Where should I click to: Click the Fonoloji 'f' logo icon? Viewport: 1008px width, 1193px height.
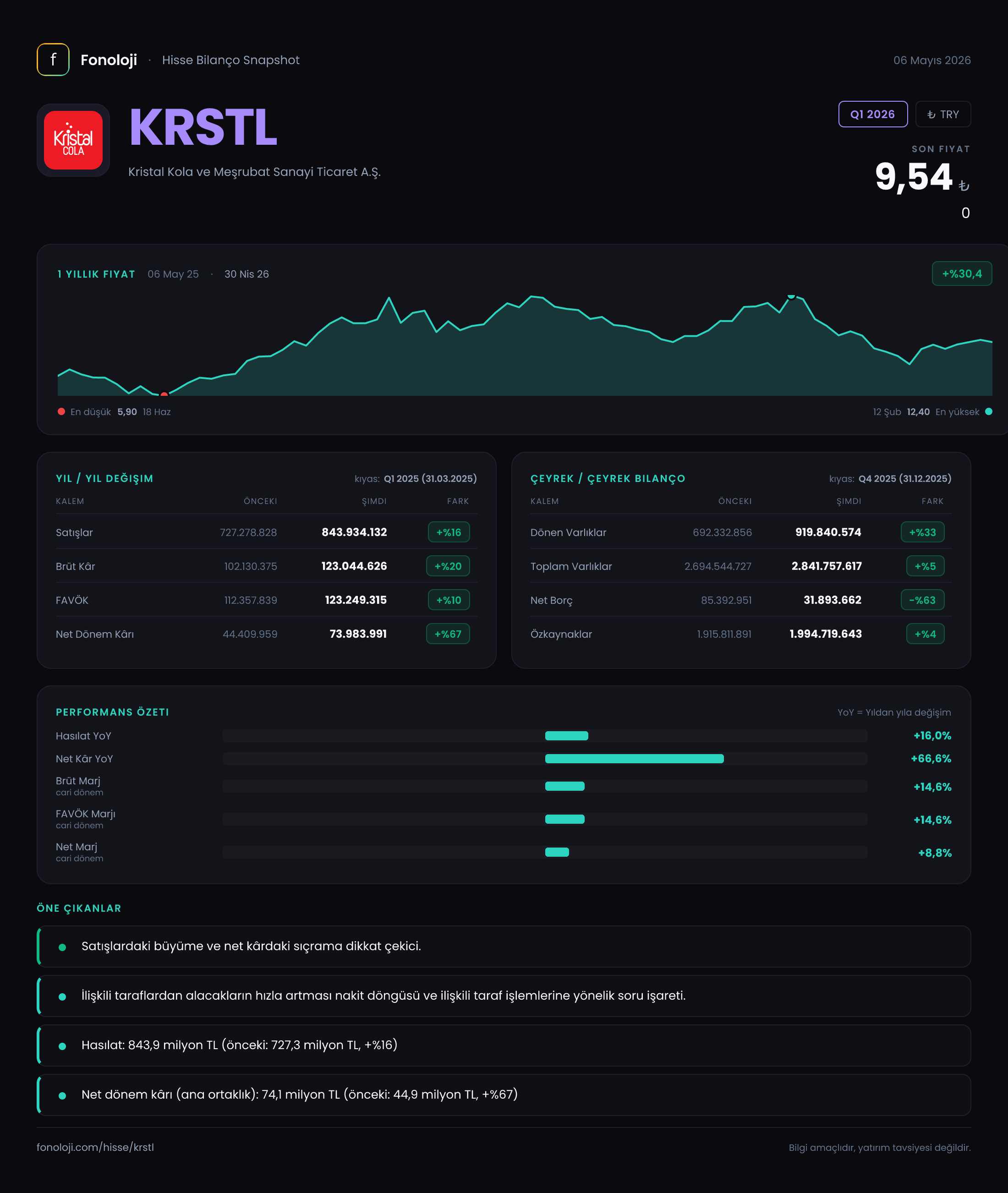click(x=53, y=60)
